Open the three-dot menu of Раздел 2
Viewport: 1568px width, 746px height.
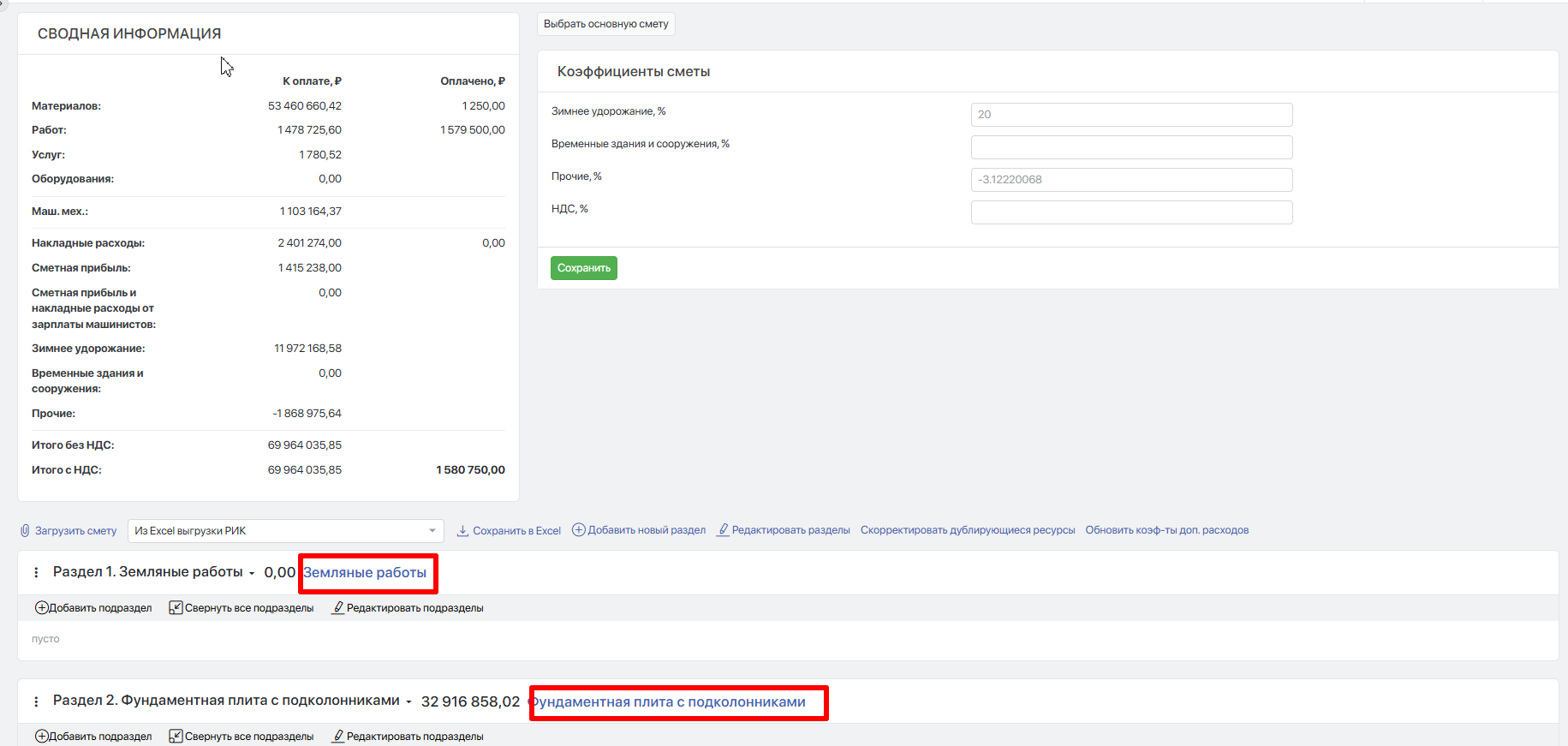pyautogui.click(x=36, y=701)
